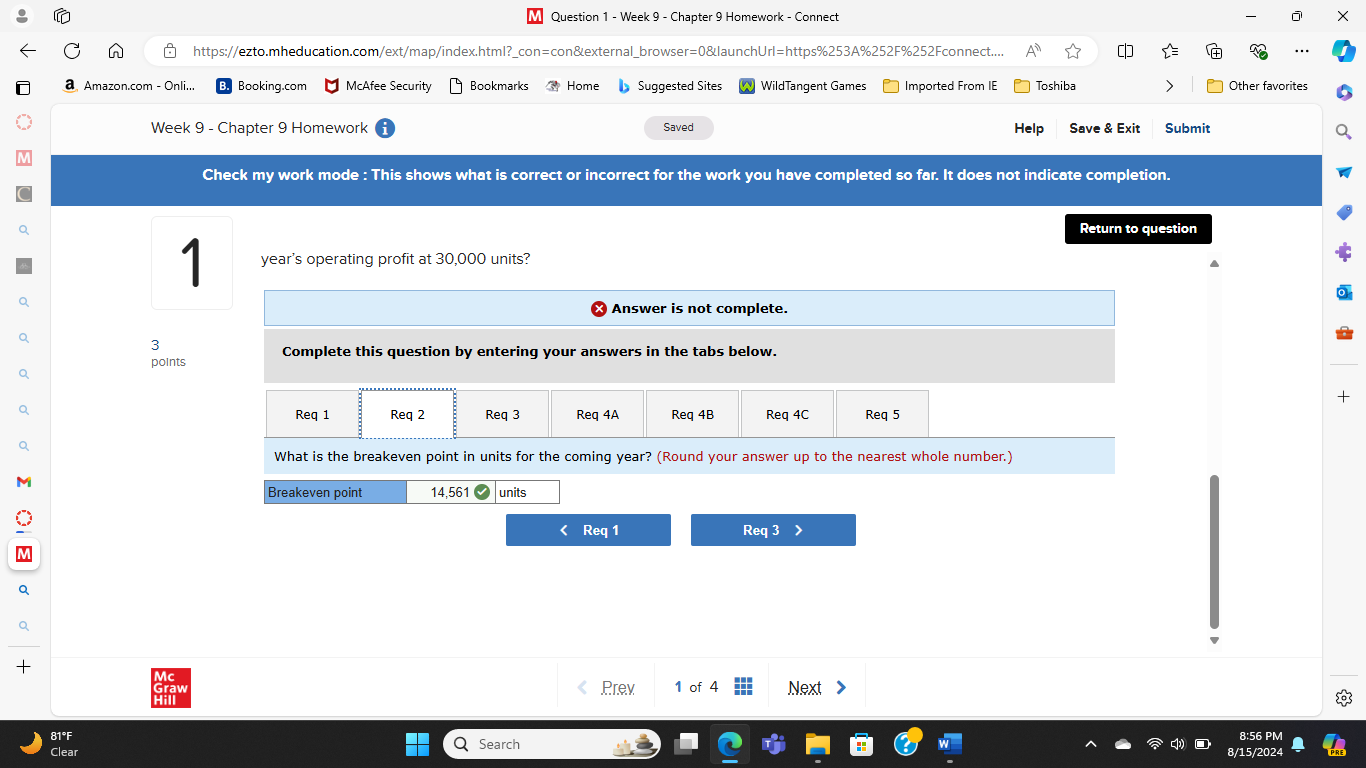Click the info icon beside Week 9 title
Screen dimensions: 1366x768
[385, 128]
